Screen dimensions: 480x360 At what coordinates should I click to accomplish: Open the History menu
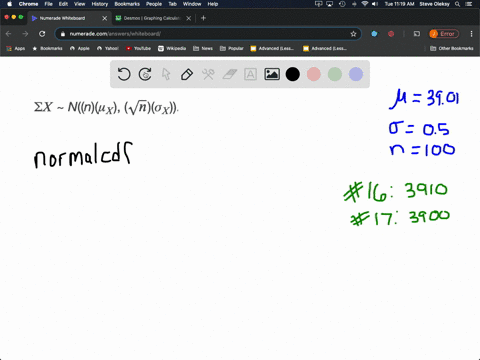tap(100, 4)
